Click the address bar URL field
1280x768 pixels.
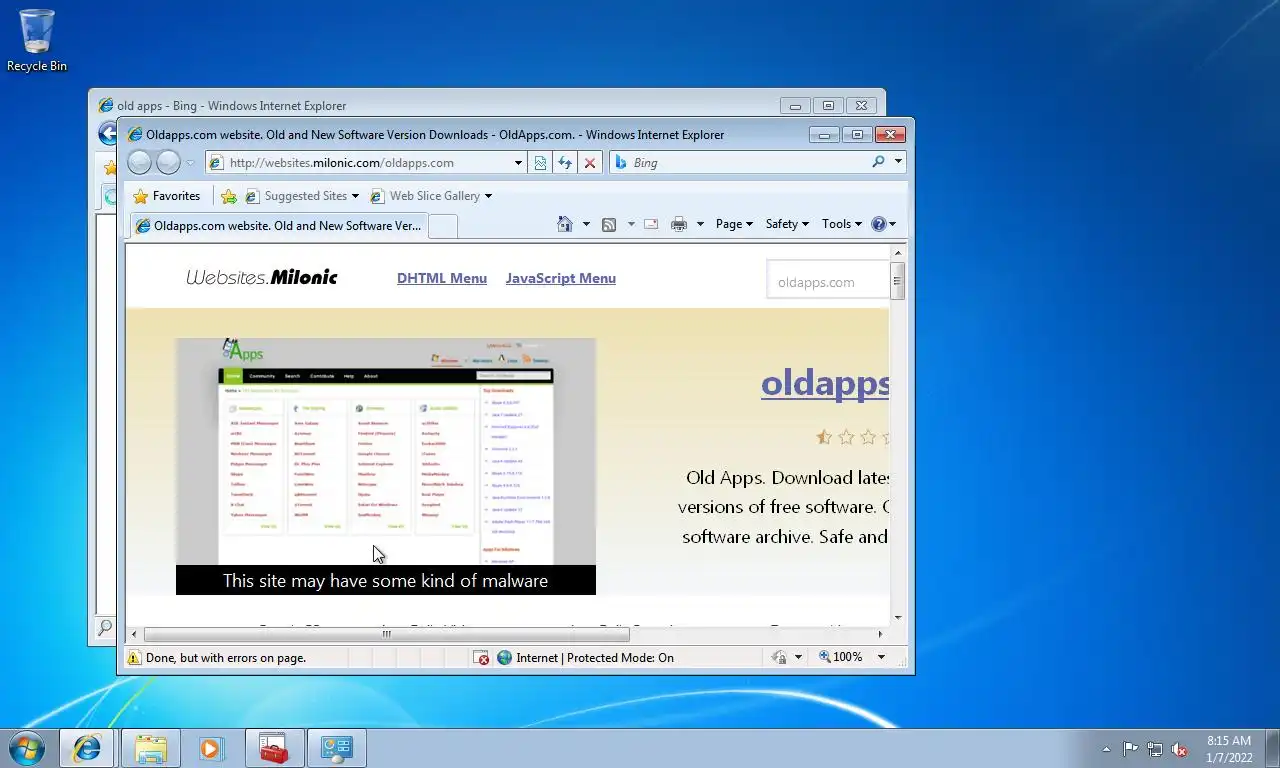click(368, 163)
